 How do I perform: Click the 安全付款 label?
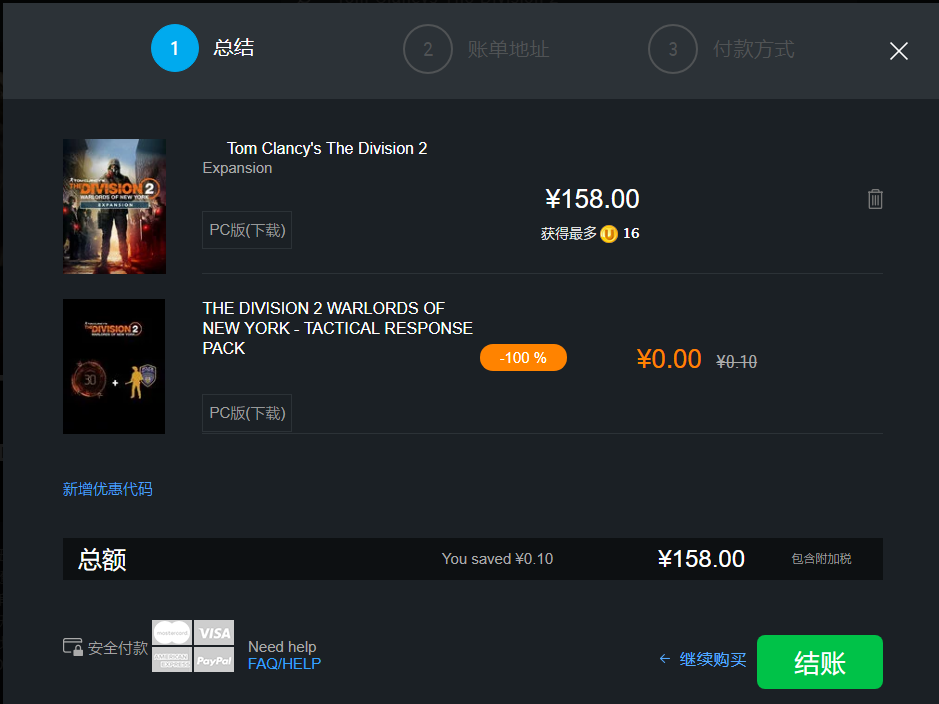tap(118, 648)
